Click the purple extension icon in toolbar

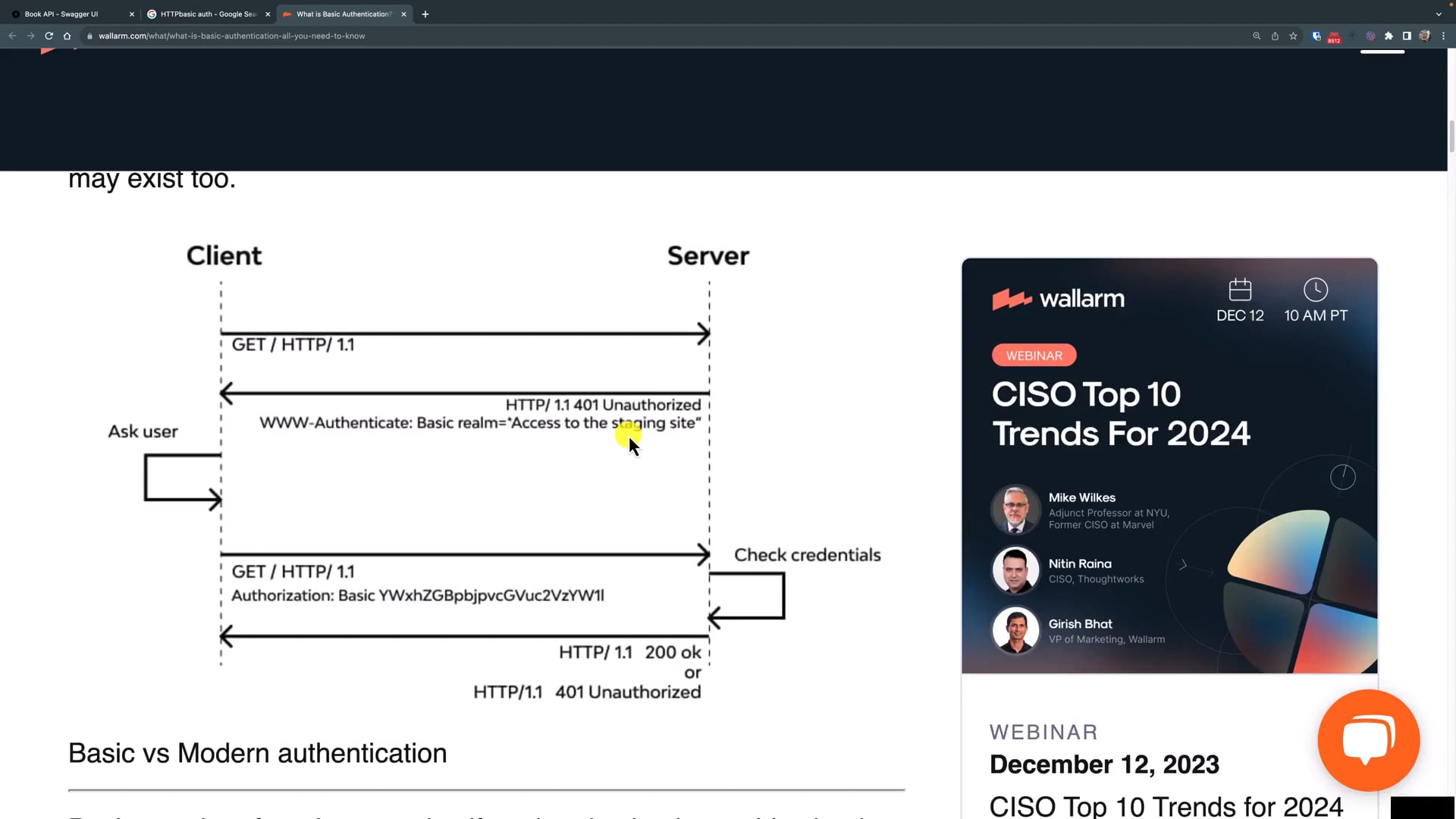coord(1370,36)
